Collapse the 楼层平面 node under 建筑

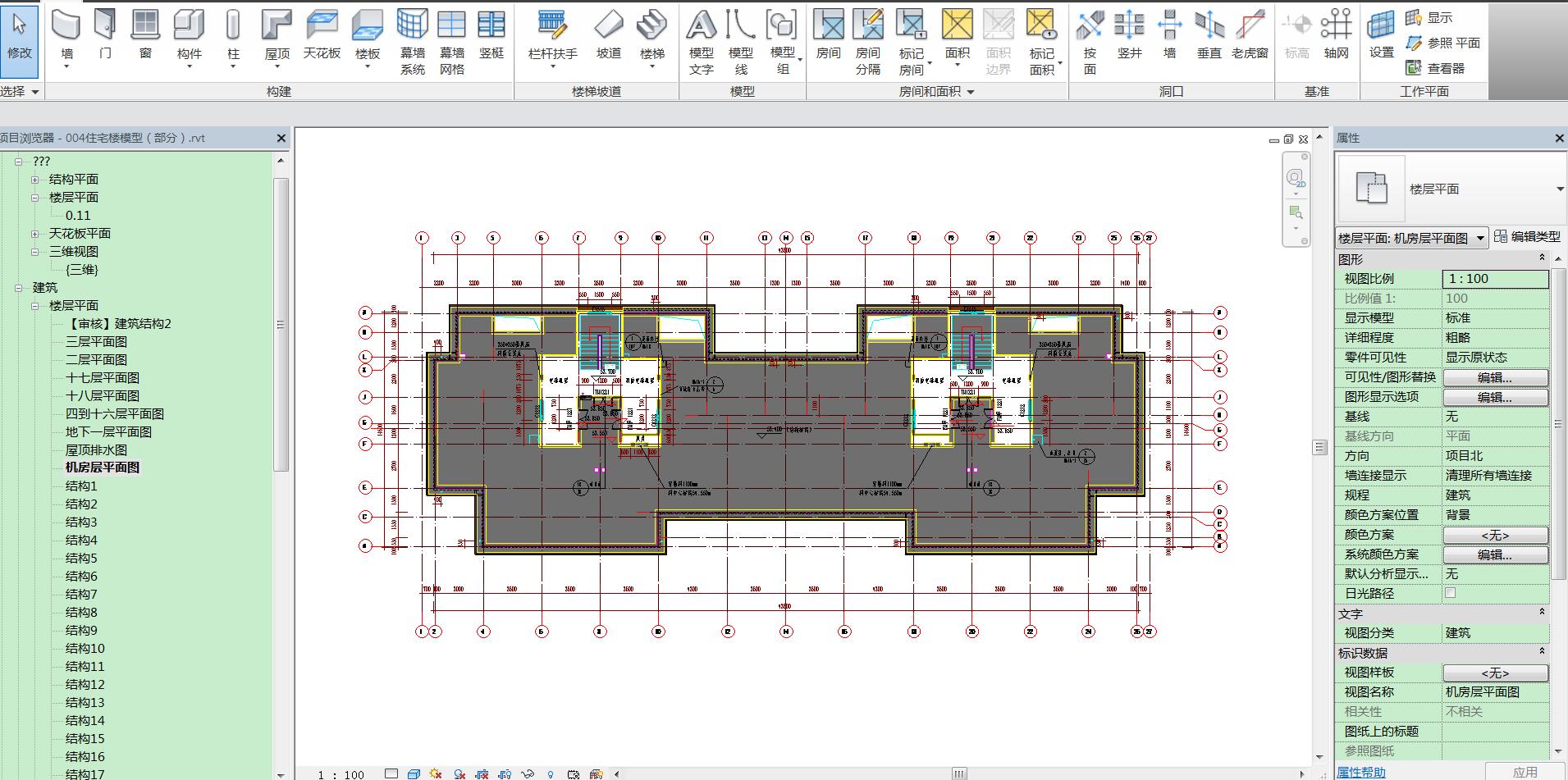(x=35, y=306)
